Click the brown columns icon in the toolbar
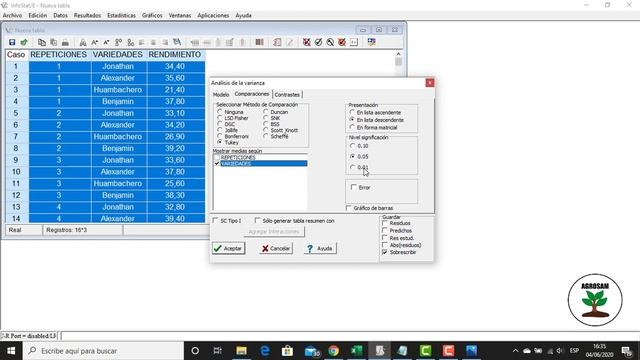The width and height of the screenshot is (640, 360). coord(259,42)
